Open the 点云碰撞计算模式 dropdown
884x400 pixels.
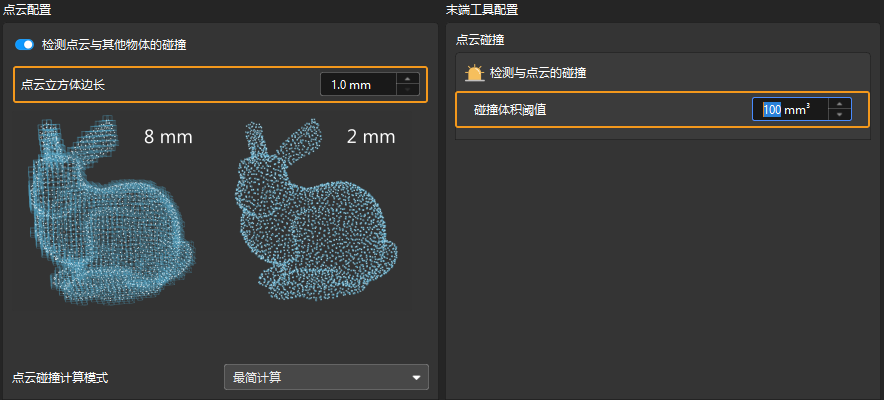326,377
